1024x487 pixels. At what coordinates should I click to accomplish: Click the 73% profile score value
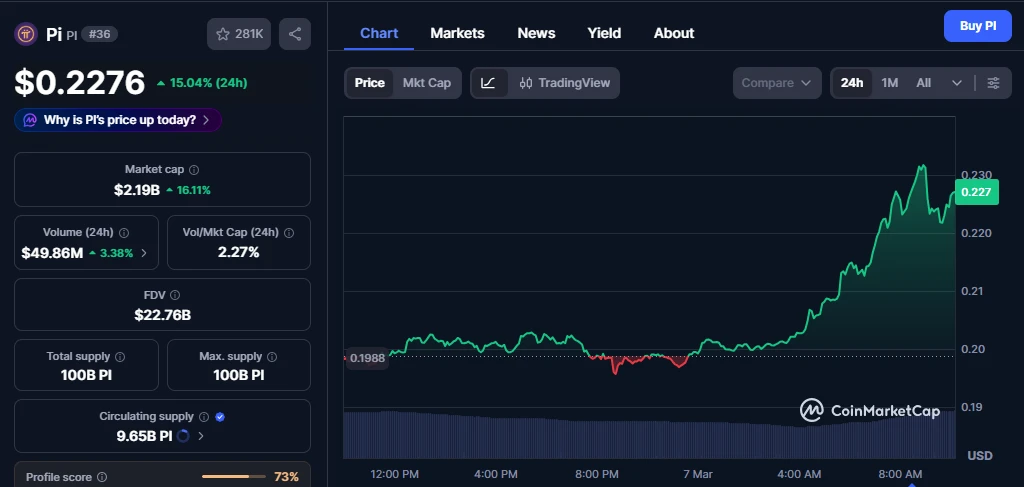tap(286, 477)
